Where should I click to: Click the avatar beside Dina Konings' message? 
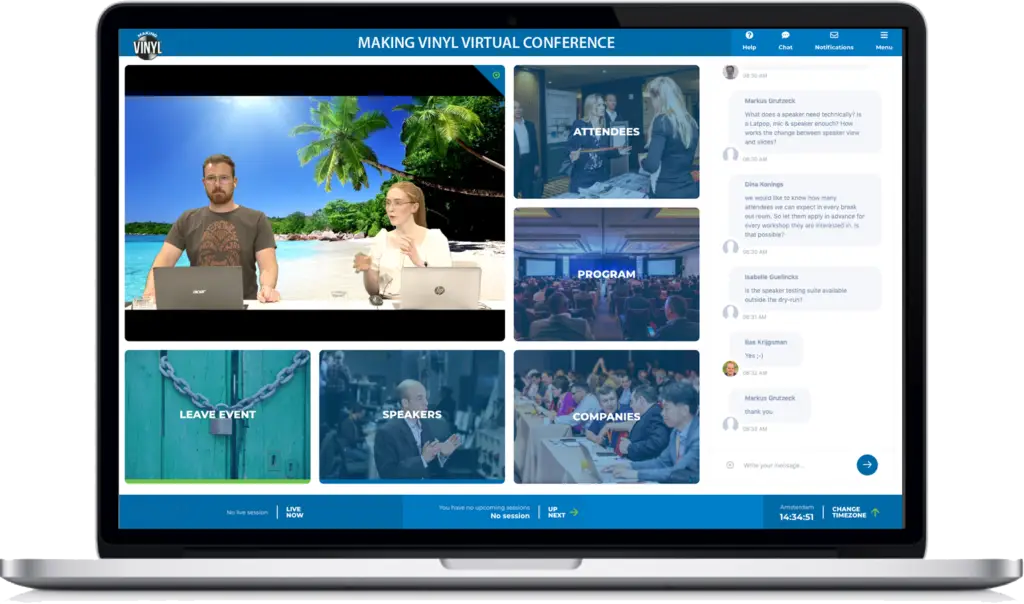click(730, 247)
